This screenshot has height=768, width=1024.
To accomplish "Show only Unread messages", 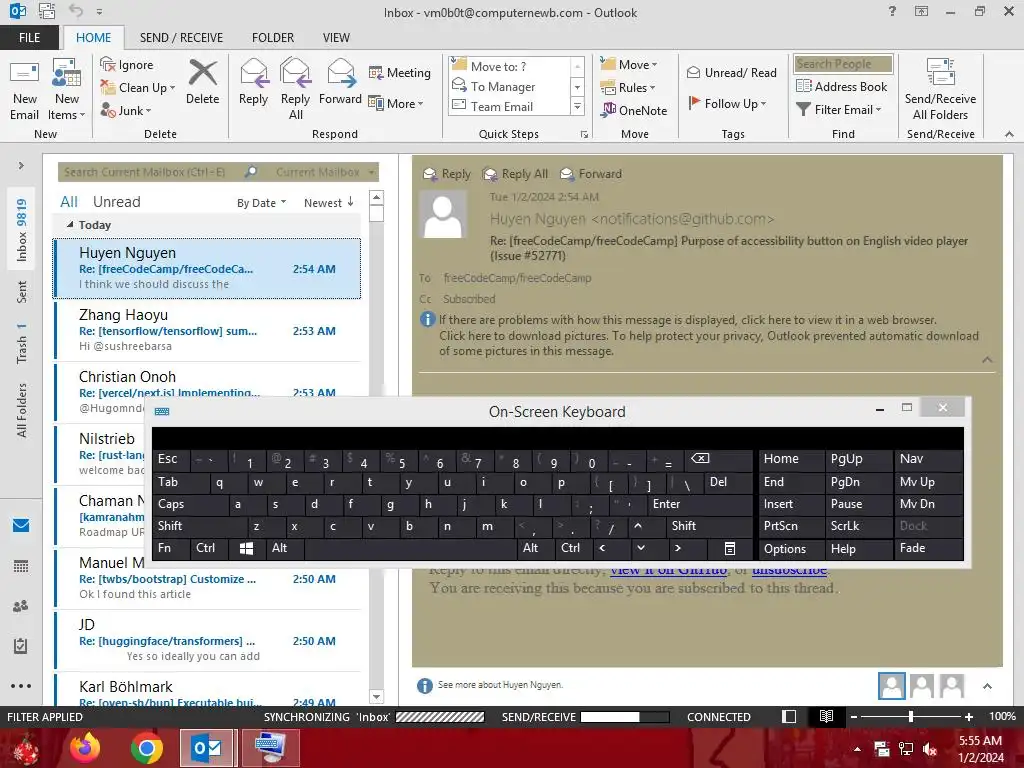I will [116, 202].
